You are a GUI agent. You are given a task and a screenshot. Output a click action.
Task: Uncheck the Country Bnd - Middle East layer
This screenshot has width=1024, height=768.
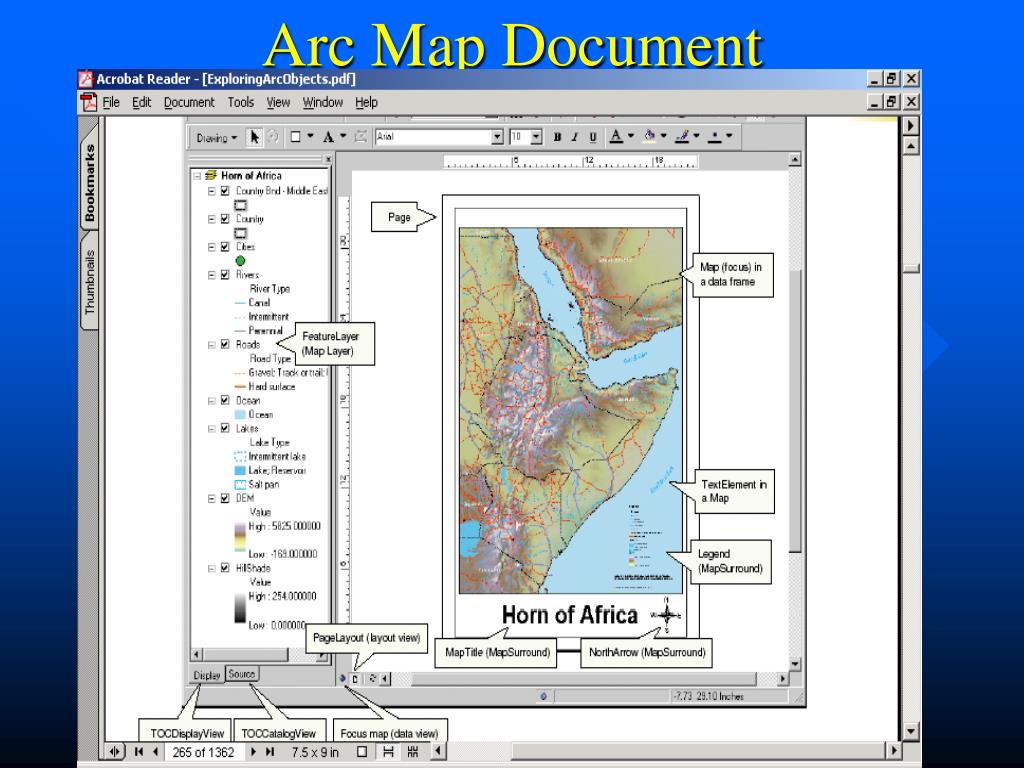225,191
